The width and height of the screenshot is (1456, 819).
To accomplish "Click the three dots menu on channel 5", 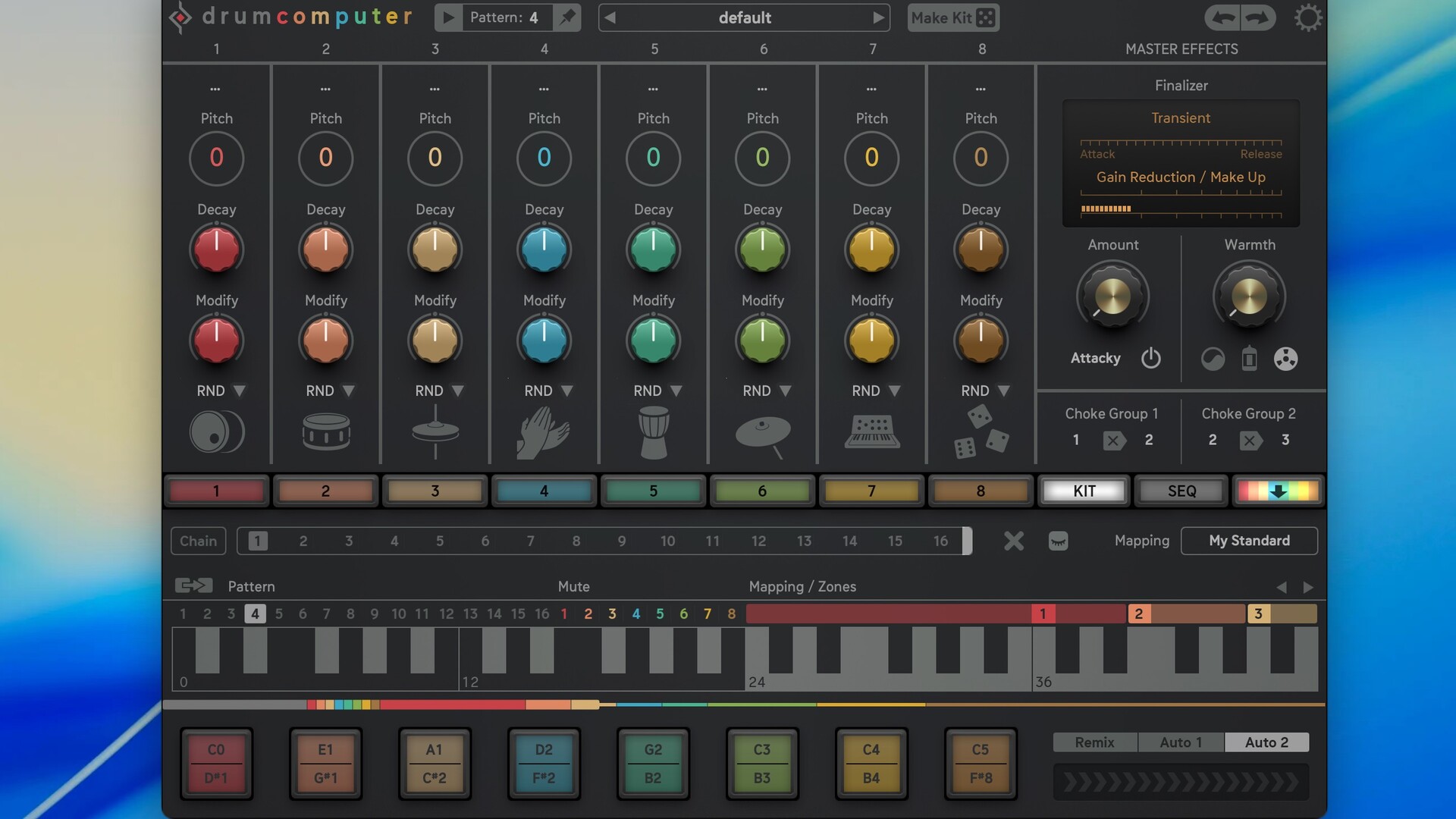I will pyautogui.click(x=653, y=89).
